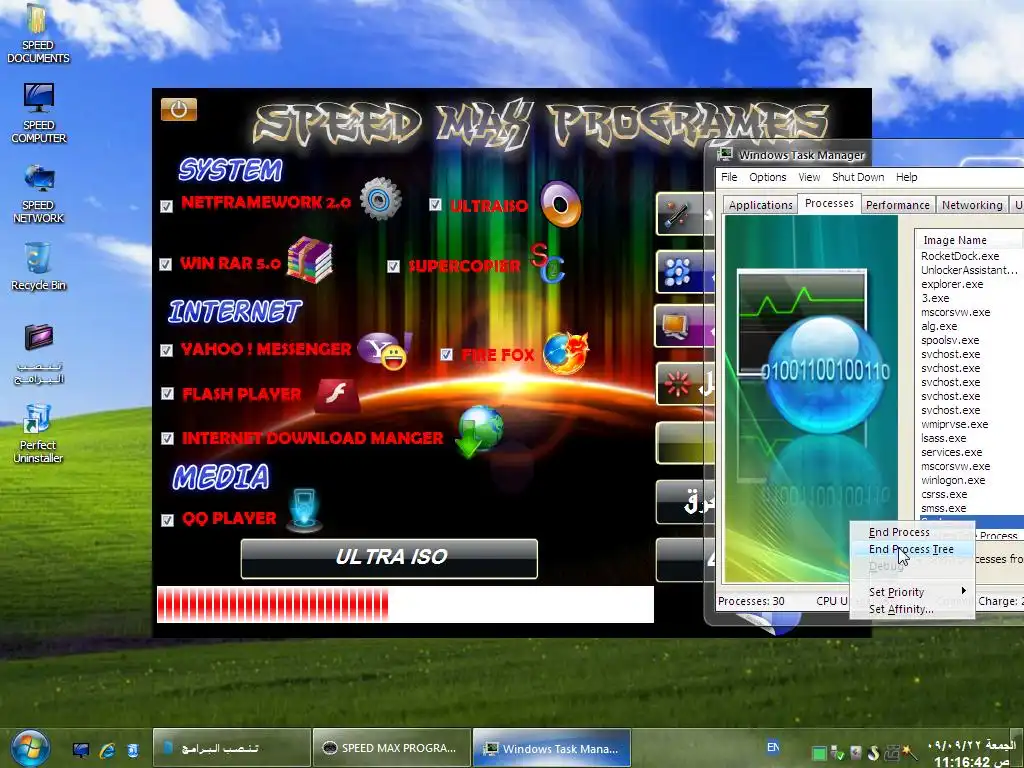Select the Recycle Bin desktop icon
1024x768 pixels.
click(39, 266)
